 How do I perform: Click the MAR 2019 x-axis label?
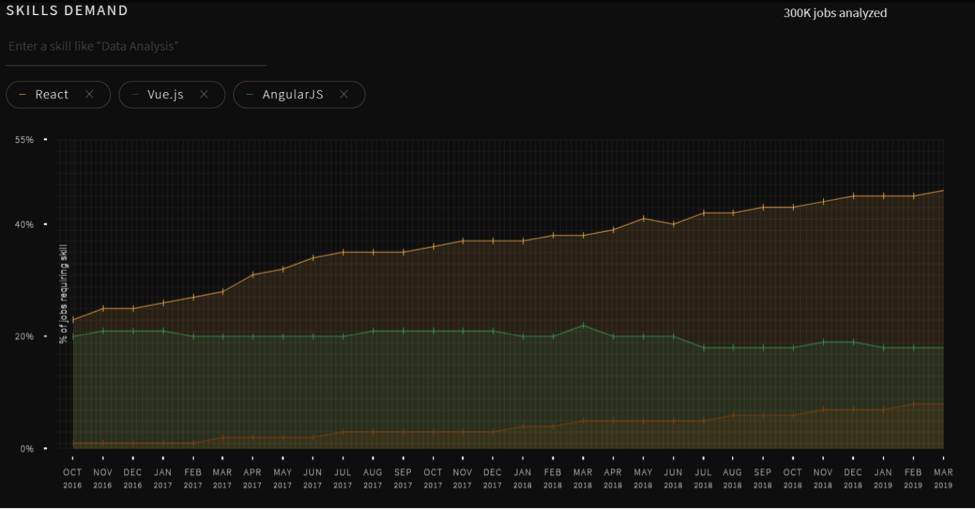pyautogui.click(x=942, y=477)
